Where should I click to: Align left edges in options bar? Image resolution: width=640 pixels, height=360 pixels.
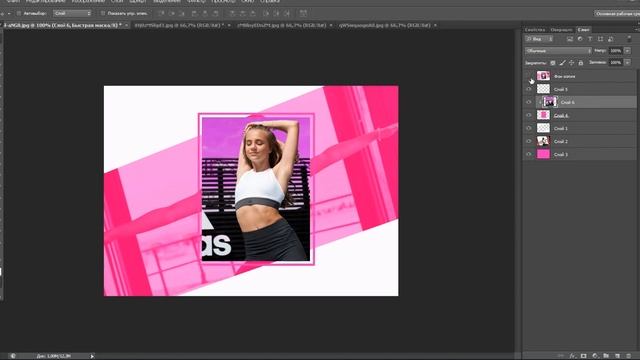(194, 13)
